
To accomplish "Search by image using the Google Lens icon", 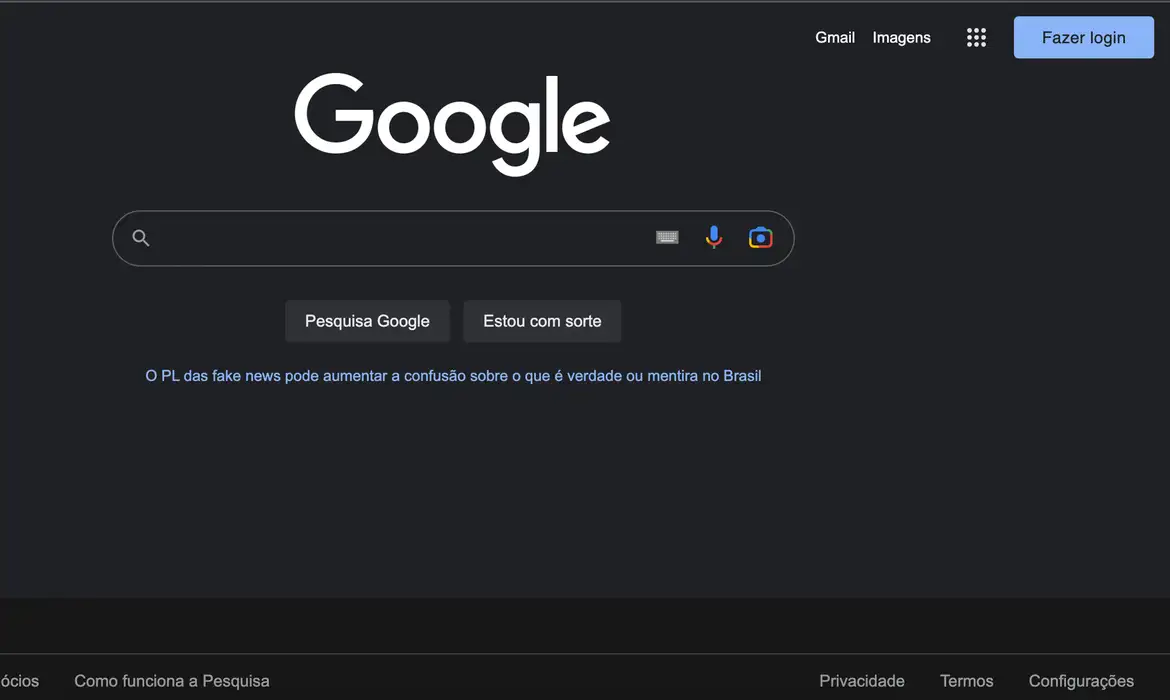I will (760, 237).
